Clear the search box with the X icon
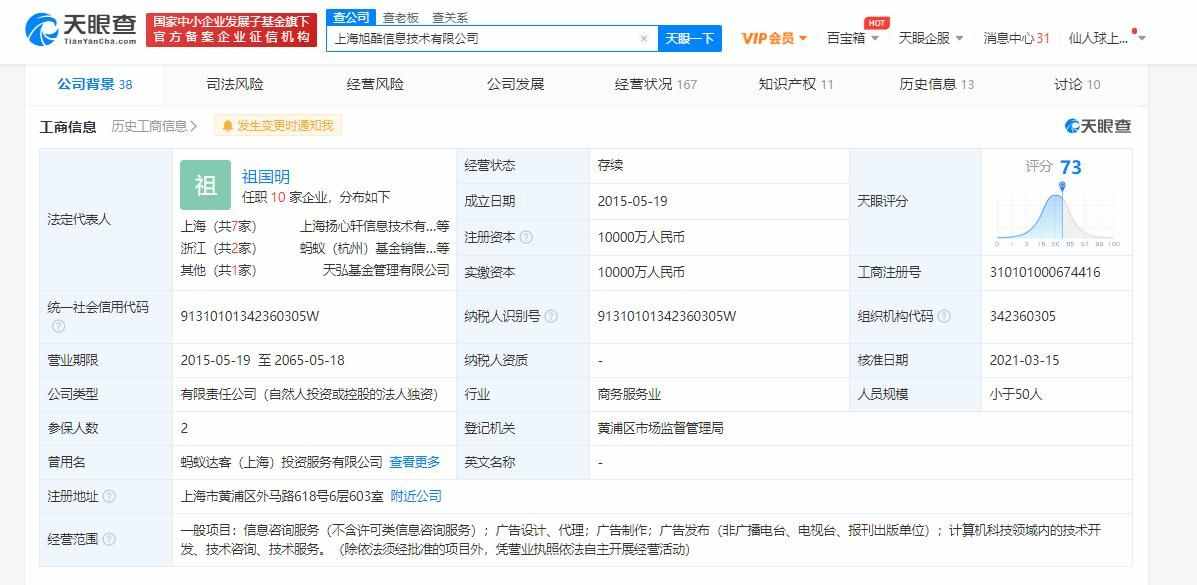The image size is (1197, 585). pyautogui.click(x=644, y=38)
